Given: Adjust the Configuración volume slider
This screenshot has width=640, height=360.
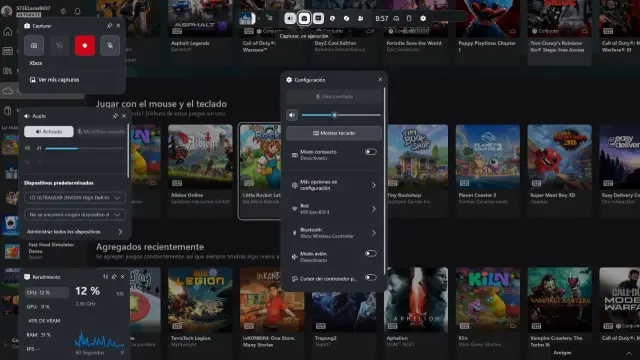Looking at the screenshot, I should click(341, 115).
